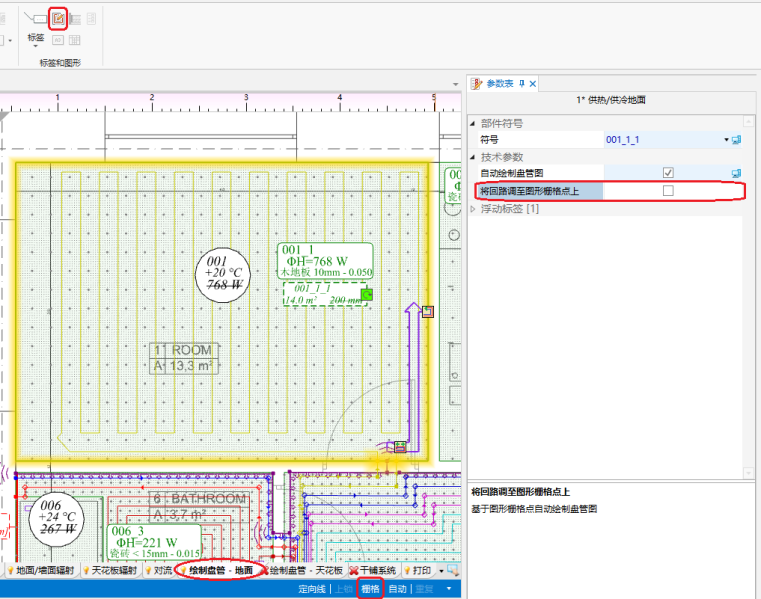Collapse drawing area panel arrow above ruler
The width and height of the screenshot is (761, 599).
click(x=455, y=84)
